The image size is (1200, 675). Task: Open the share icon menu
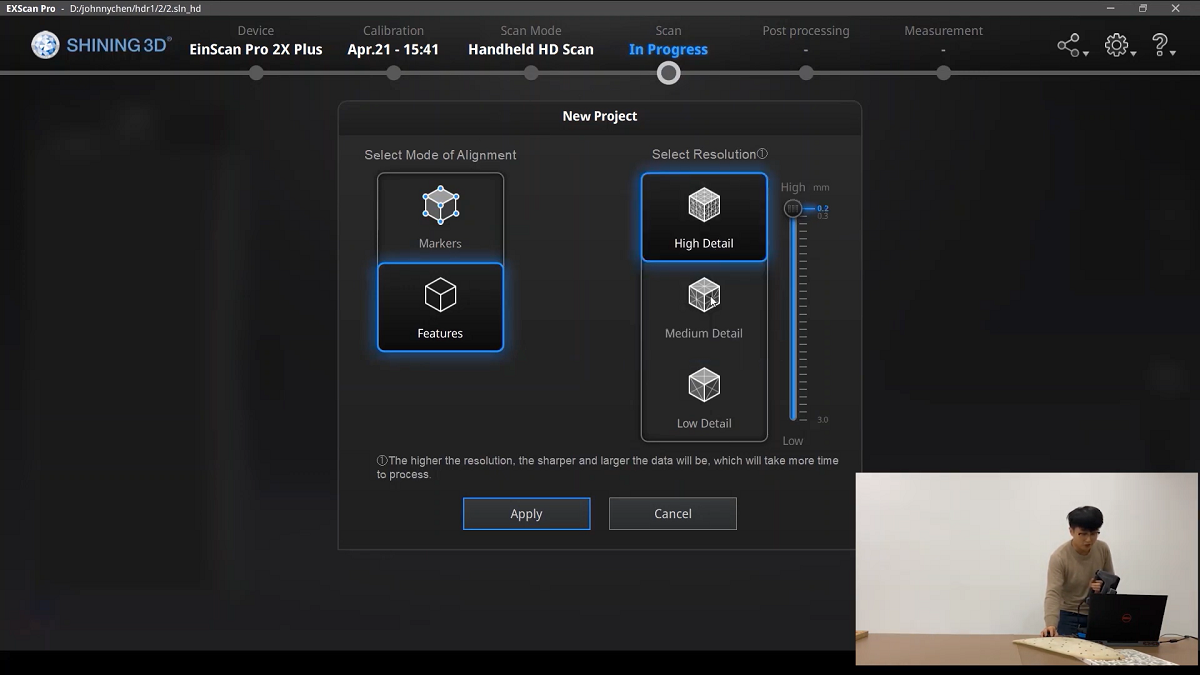pos(1071,45)
